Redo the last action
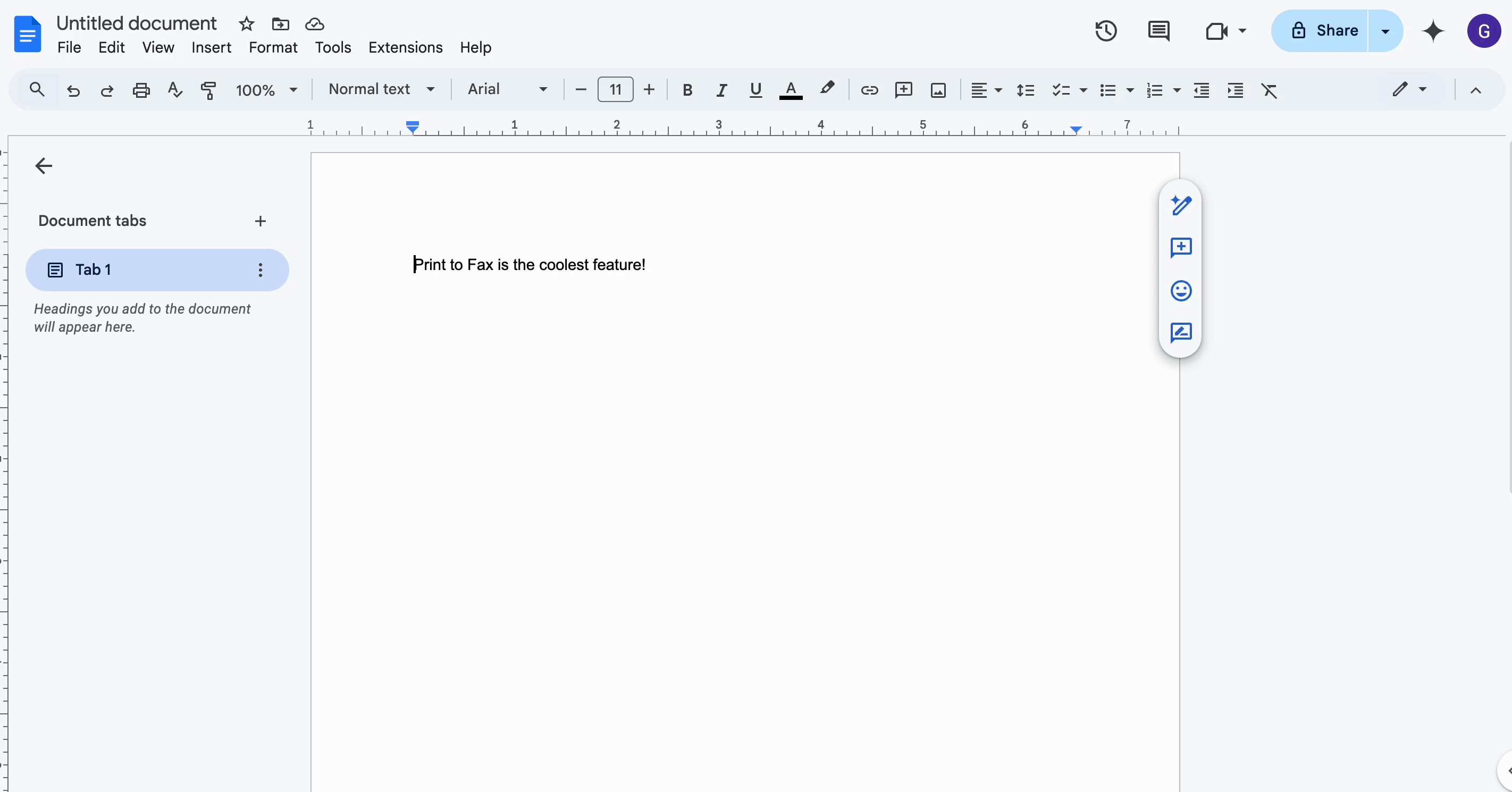The width and height of the screenshot is (1512, 792). [x=107, y=90]
